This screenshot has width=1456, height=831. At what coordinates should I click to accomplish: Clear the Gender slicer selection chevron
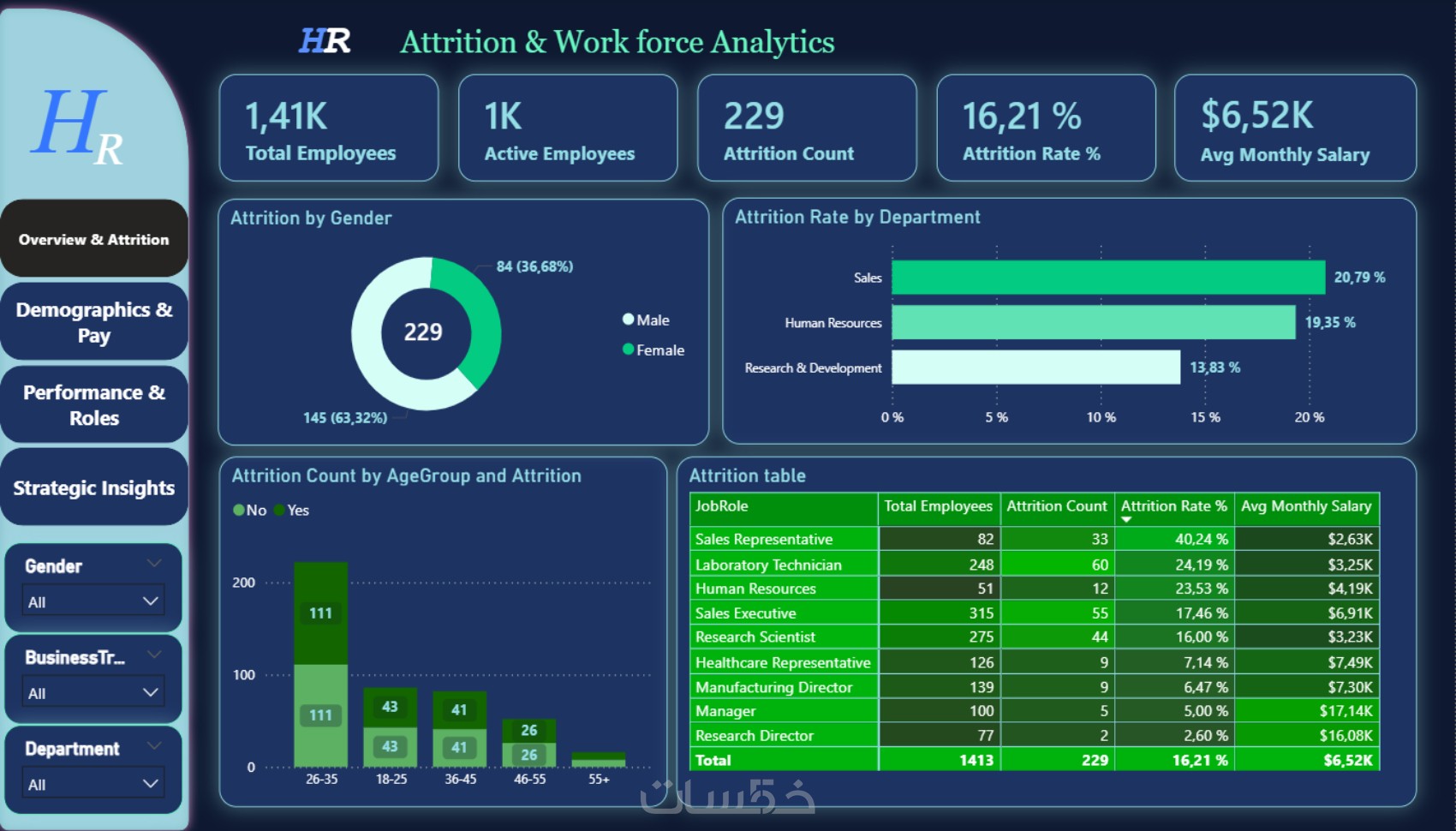point(154,563)
